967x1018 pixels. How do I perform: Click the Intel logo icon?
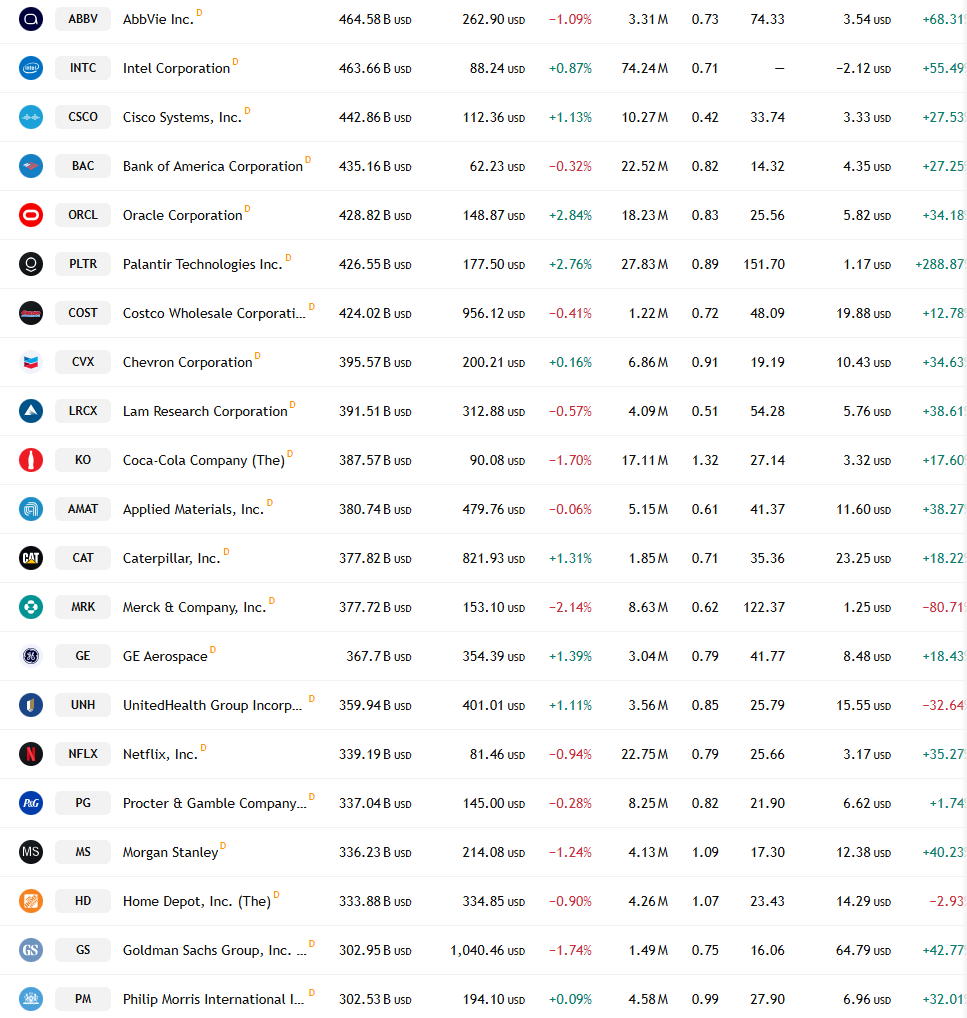31,68
